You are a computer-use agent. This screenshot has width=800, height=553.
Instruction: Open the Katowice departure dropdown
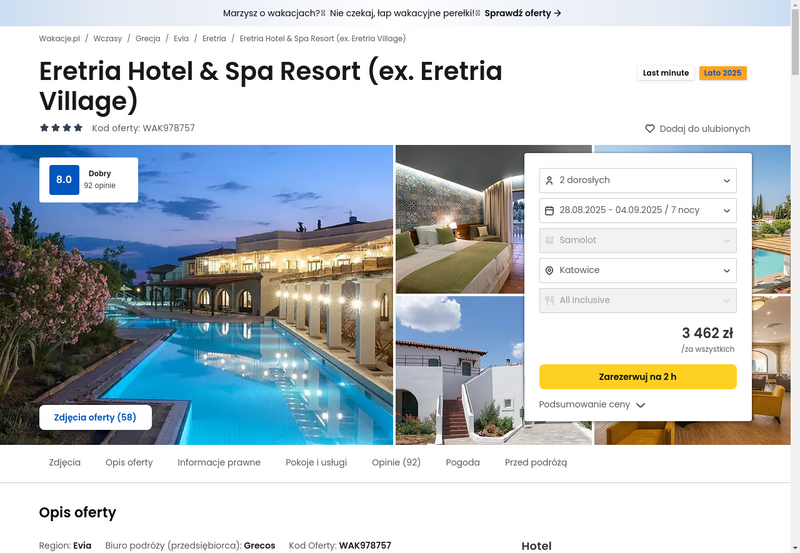tap(638, 270)
